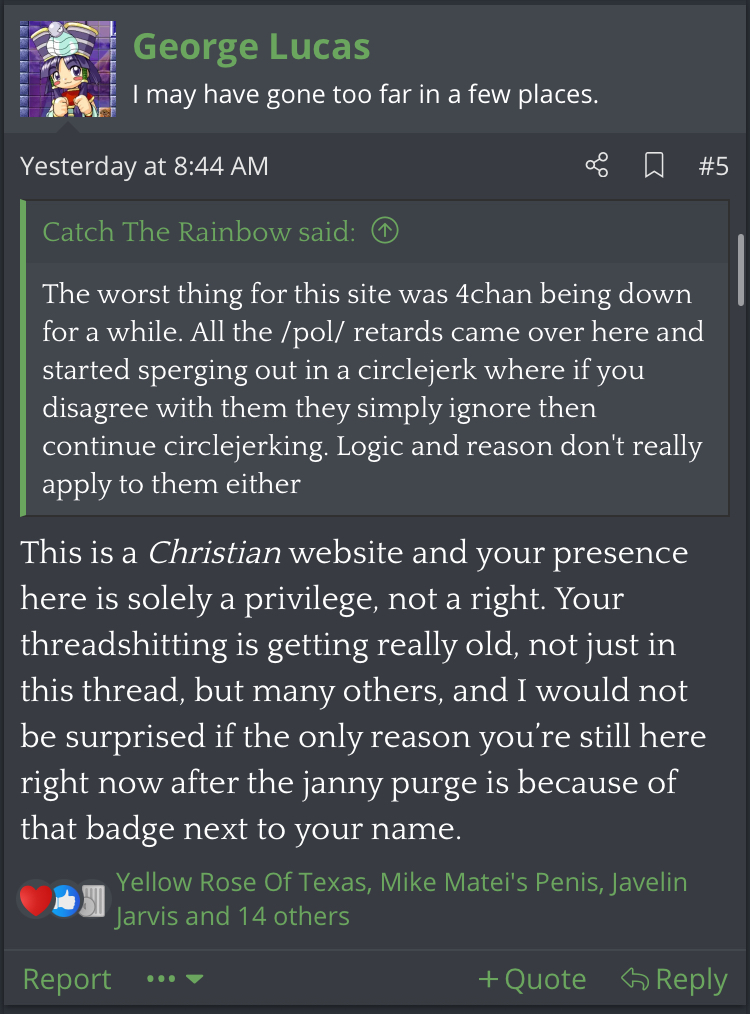This screenshot has height=1014, width=750.
Task: Open the three-dots more options dropdown
Action: tap(174, 979)
